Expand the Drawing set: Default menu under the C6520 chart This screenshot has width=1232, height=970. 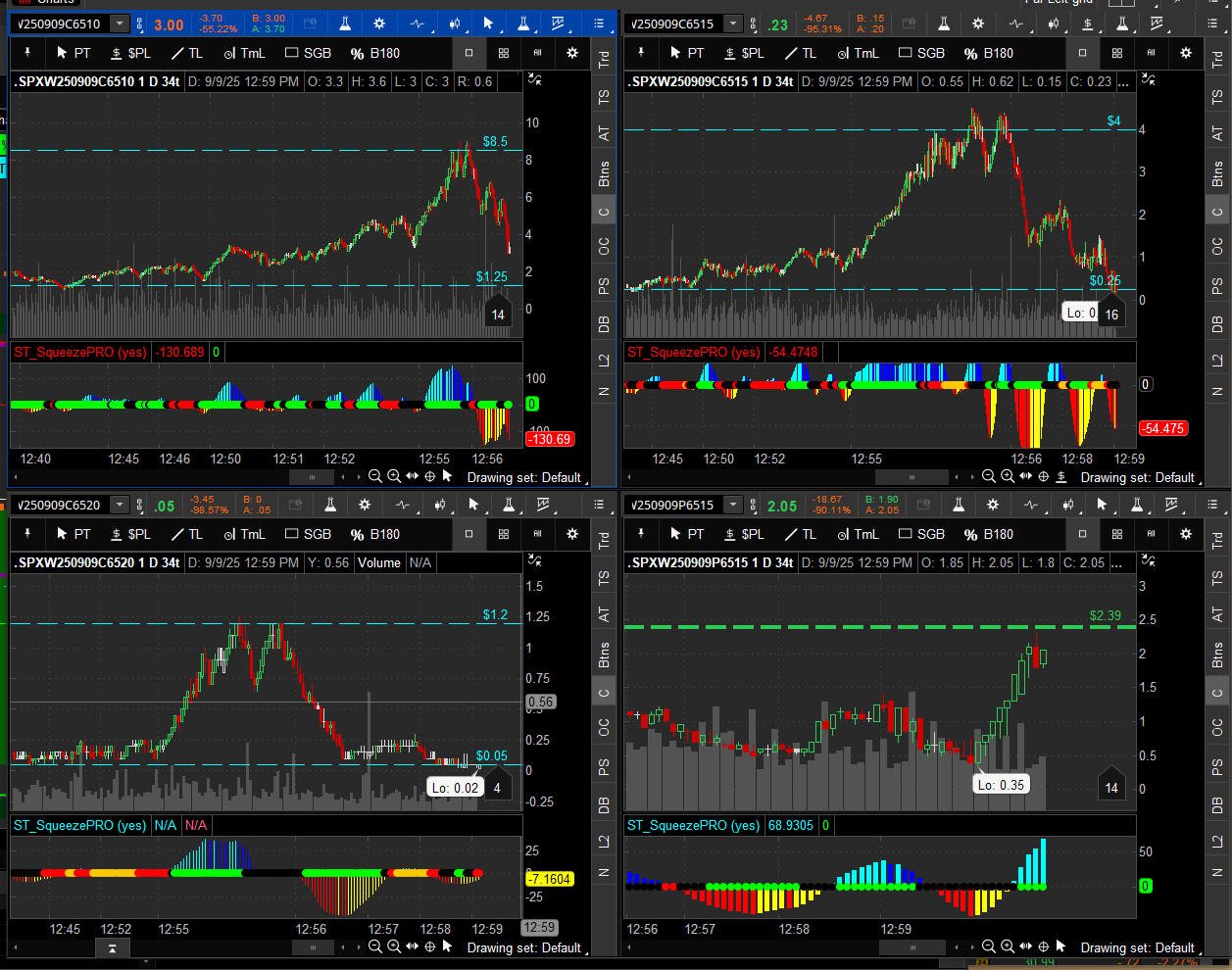click(x=524, y=947)
